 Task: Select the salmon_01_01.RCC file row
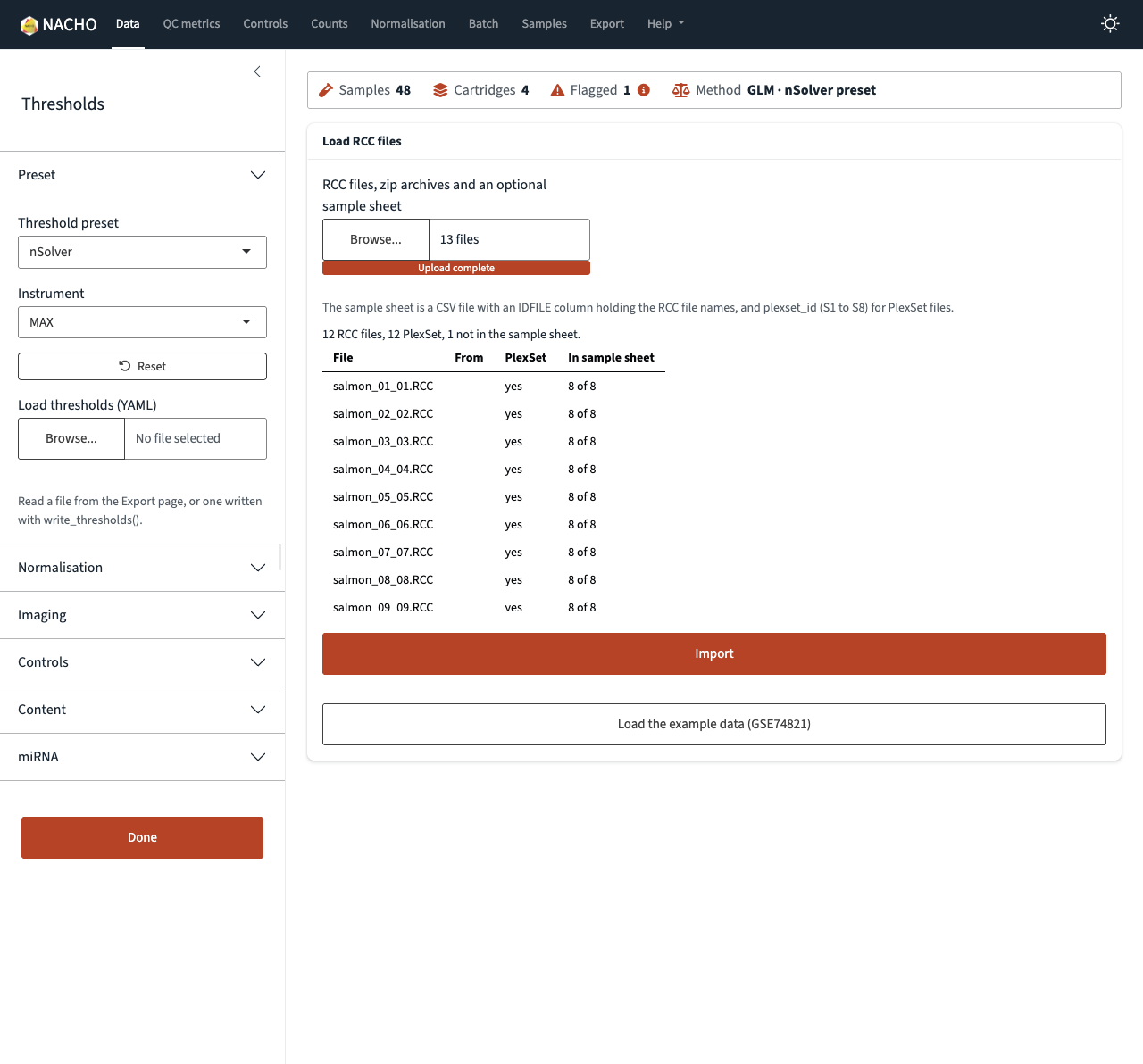[x=494, y=387]
